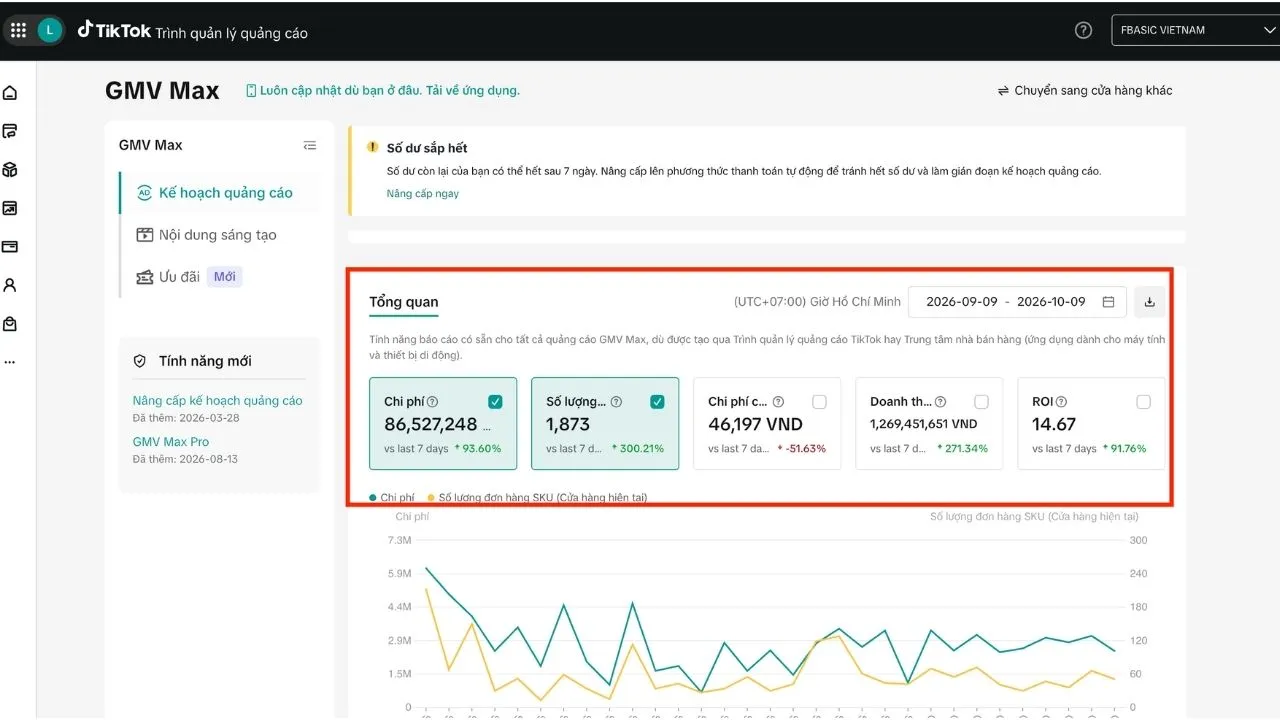Image resolution: width=1280 pixels, height=720 pixels.
Task: Click the 46,197 VND cost value
Action: (756, 424)
